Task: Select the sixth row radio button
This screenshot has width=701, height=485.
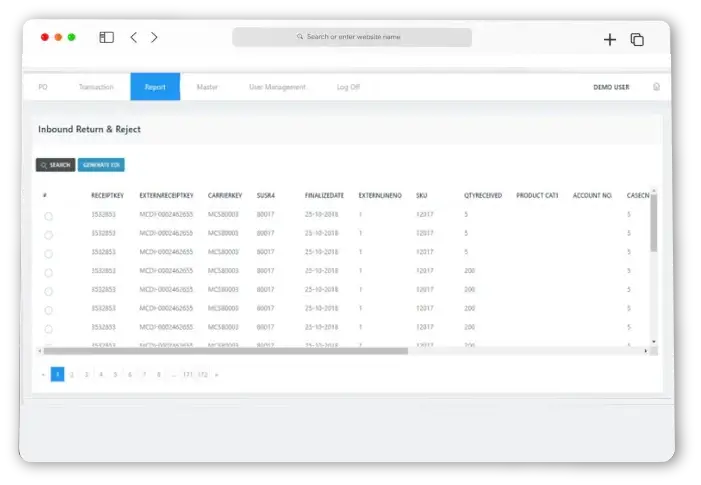Action: (49, 310)
